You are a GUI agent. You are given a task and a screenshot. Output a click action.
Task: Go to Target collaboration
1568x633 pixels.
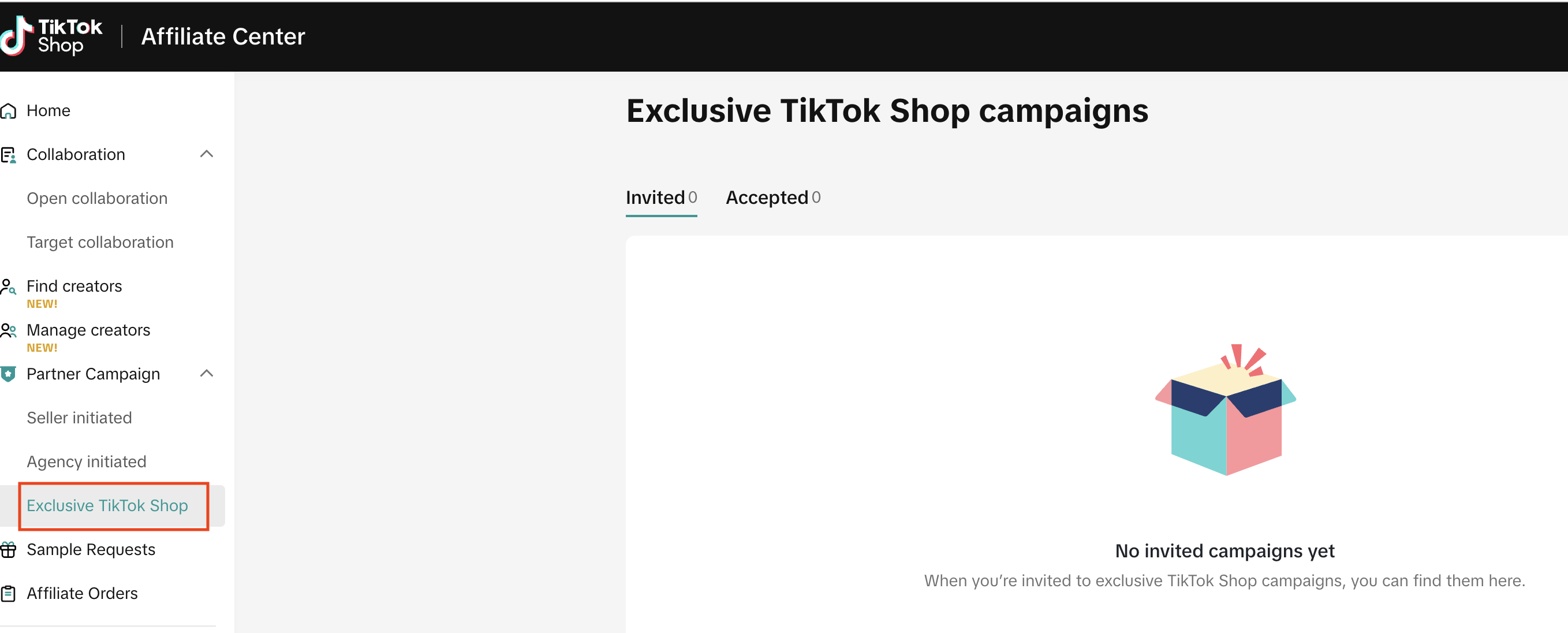(x=100, y=242)
